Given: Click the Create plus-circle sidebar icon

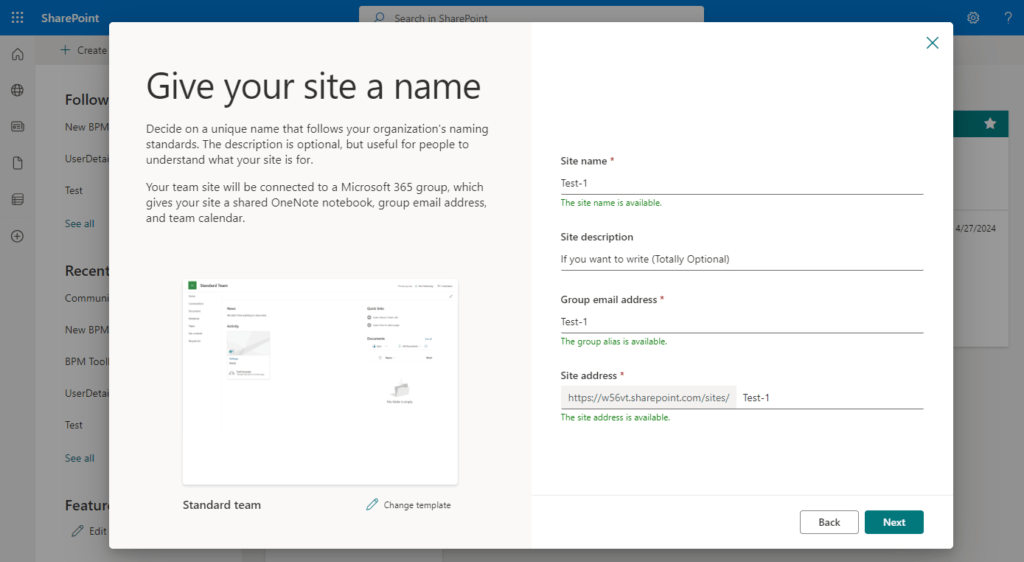Looking at the screenshot, I should point(18,236).
